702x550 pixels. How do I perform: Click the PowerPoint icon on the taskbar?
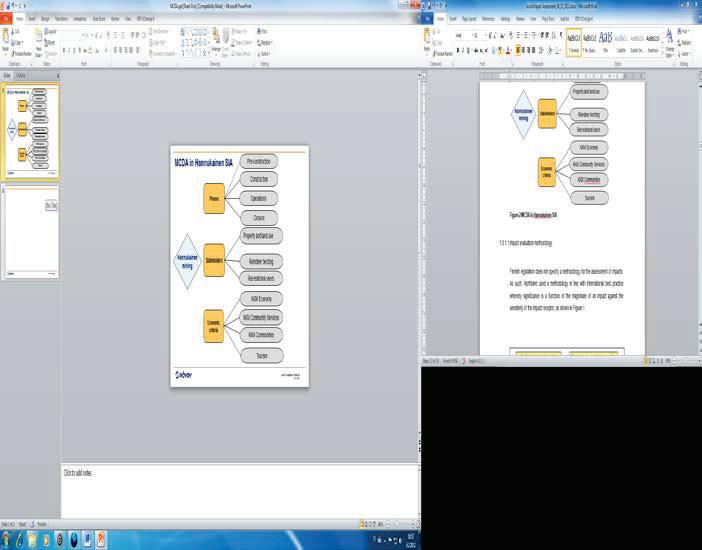tap(101, 540)
